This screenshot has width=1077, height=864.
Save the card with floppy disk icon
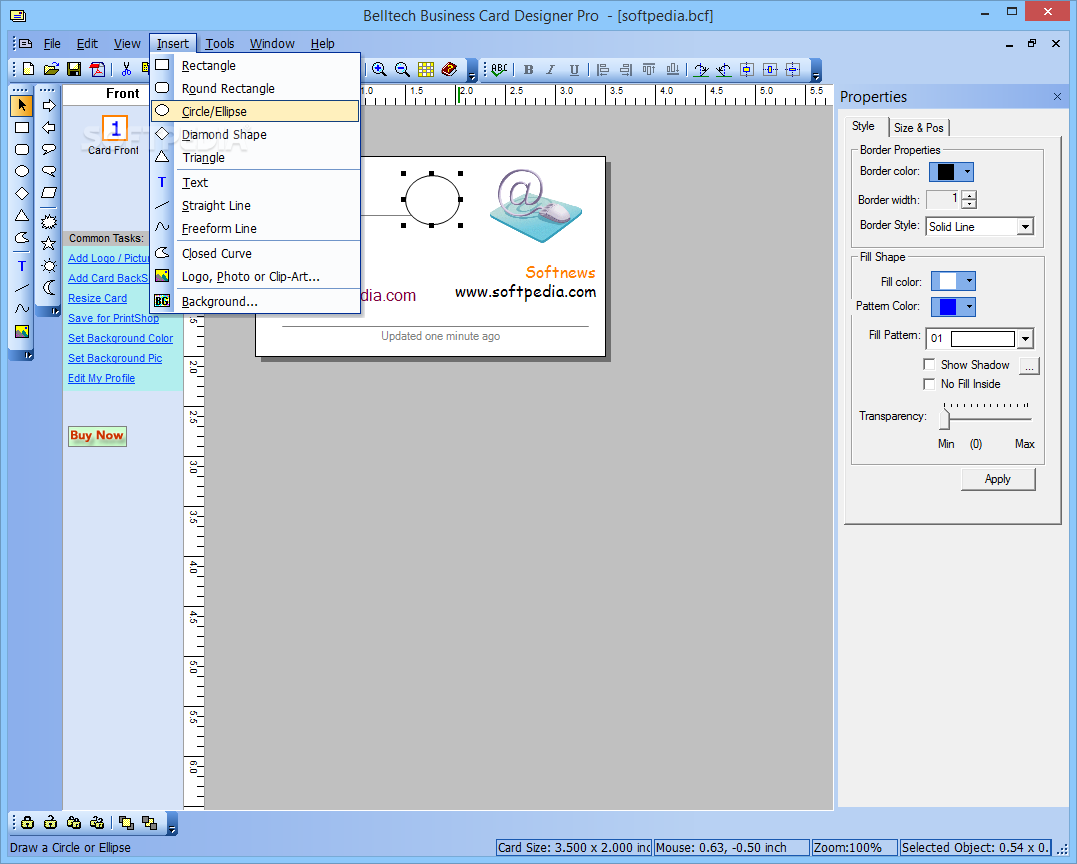73,69
